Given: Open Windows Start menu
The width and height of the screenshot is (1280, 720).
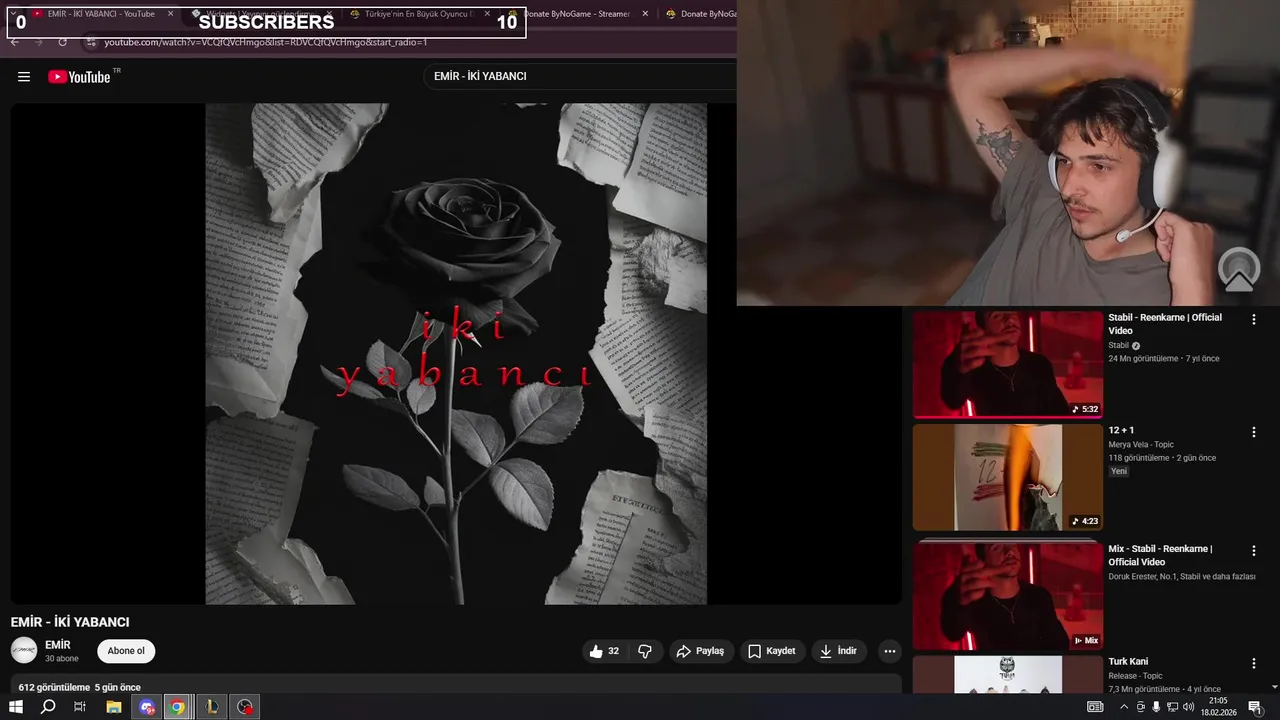Looking at the screenshot, I should click(x=15, y=707).
